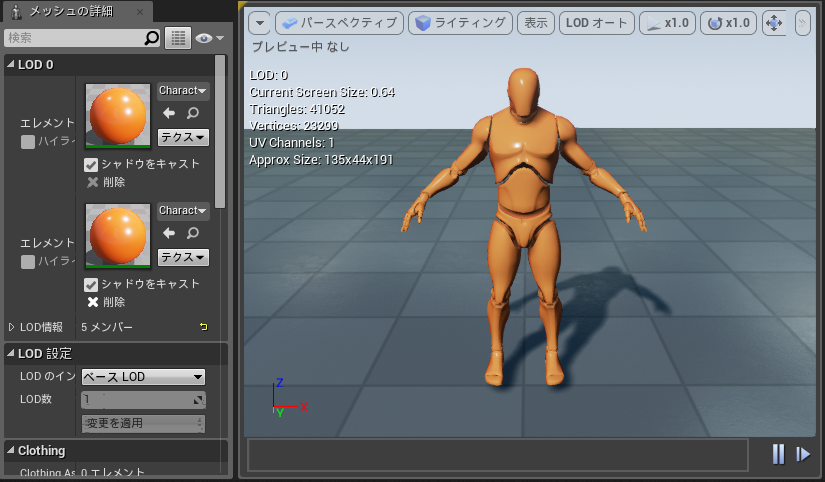This screenshot has width=825, height=482.
Task: Click the search magnifier icon in details panel
Action: tap(151, 38)
